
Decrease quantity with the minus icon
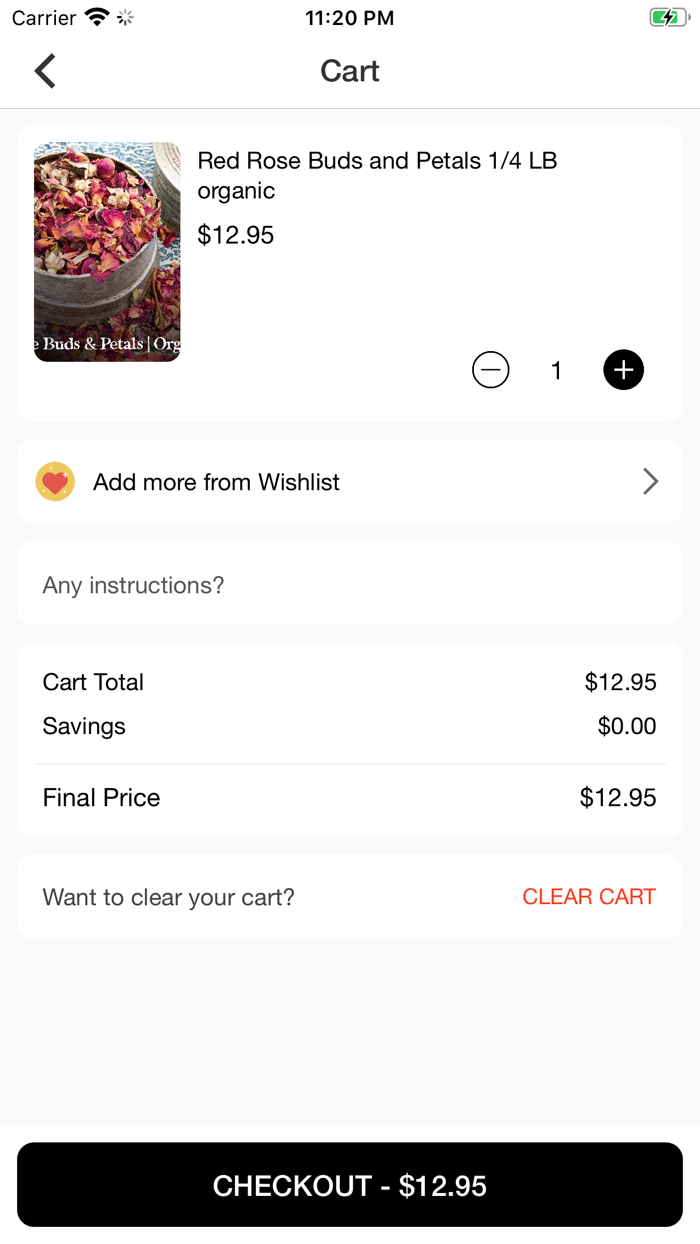click(x=490, y=371)
